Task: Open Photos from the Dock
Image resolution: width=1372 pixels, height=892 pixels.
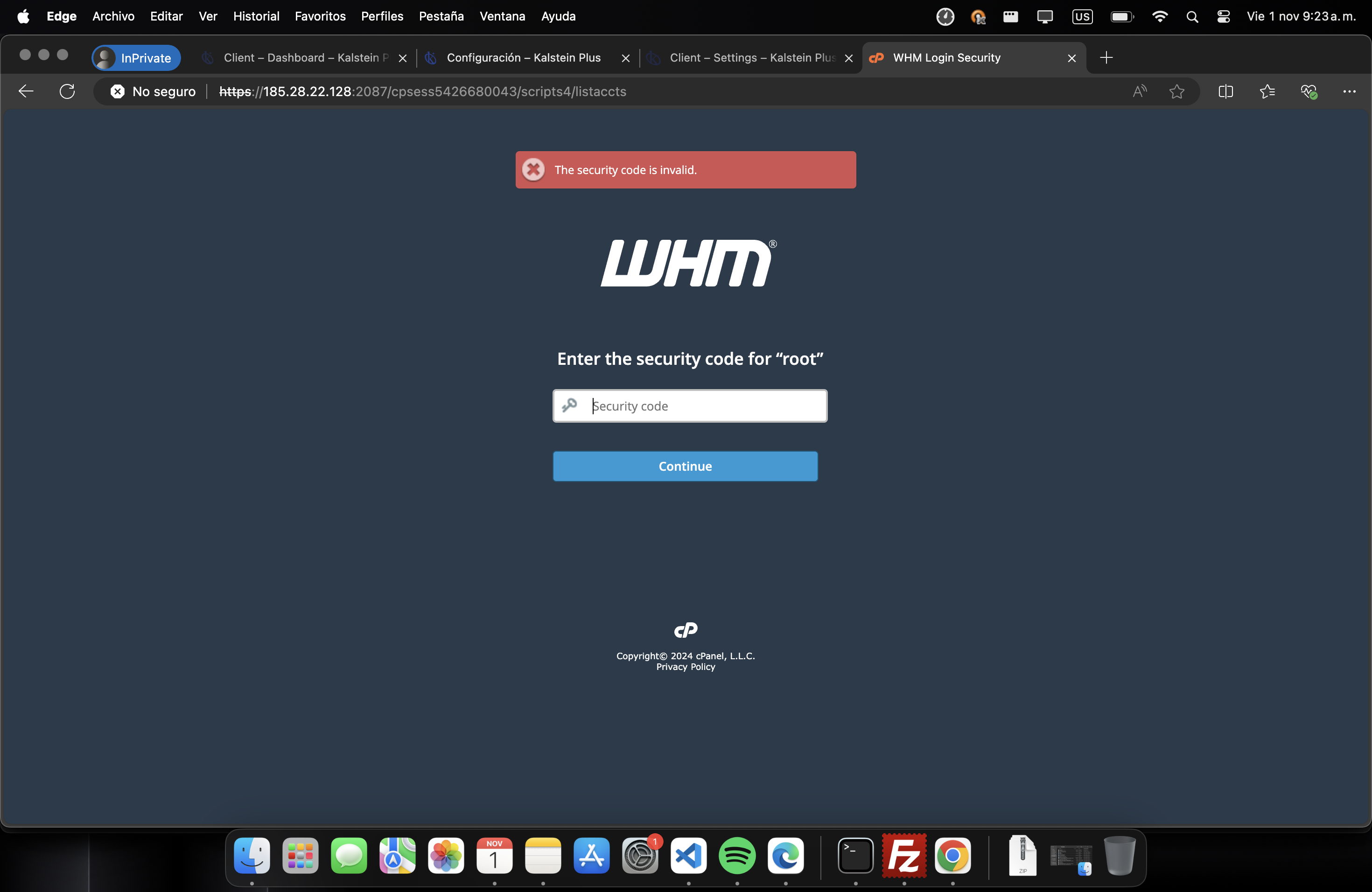Action: (x=446, y=856)
